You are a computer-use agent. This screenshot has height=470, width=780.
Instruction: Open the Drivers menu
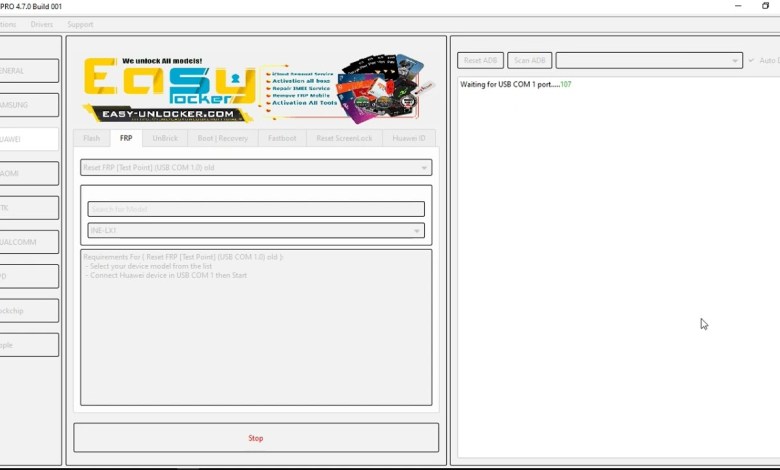42,24
